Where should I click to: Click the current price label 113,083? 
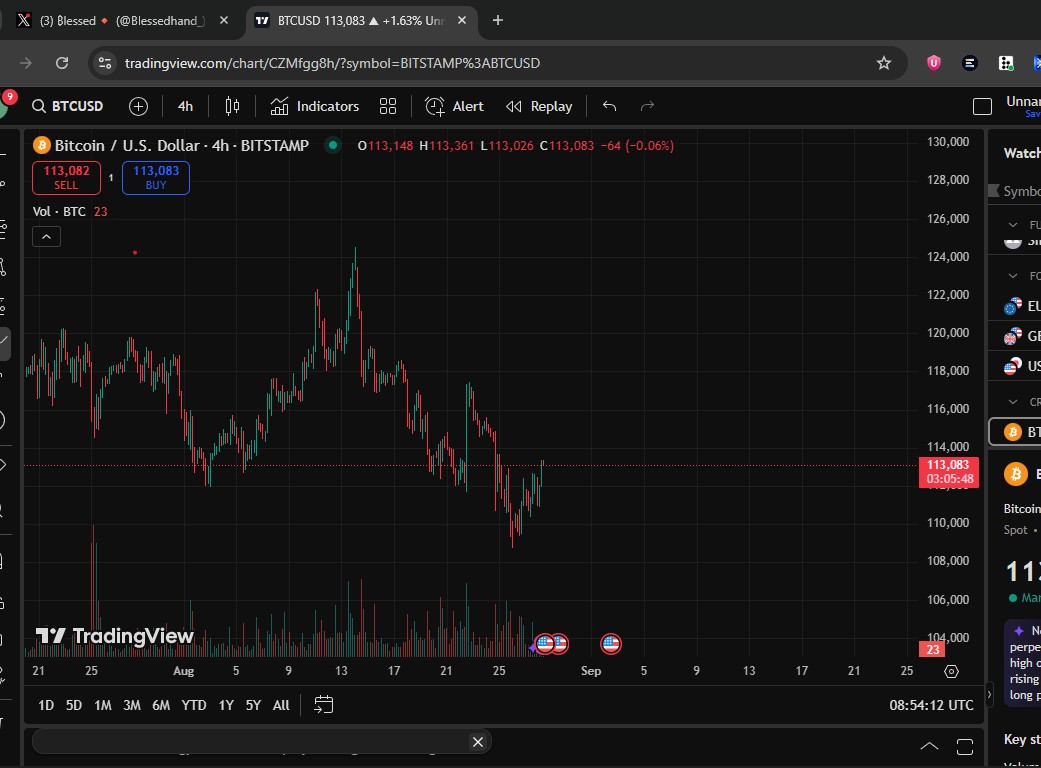point(949,471)
